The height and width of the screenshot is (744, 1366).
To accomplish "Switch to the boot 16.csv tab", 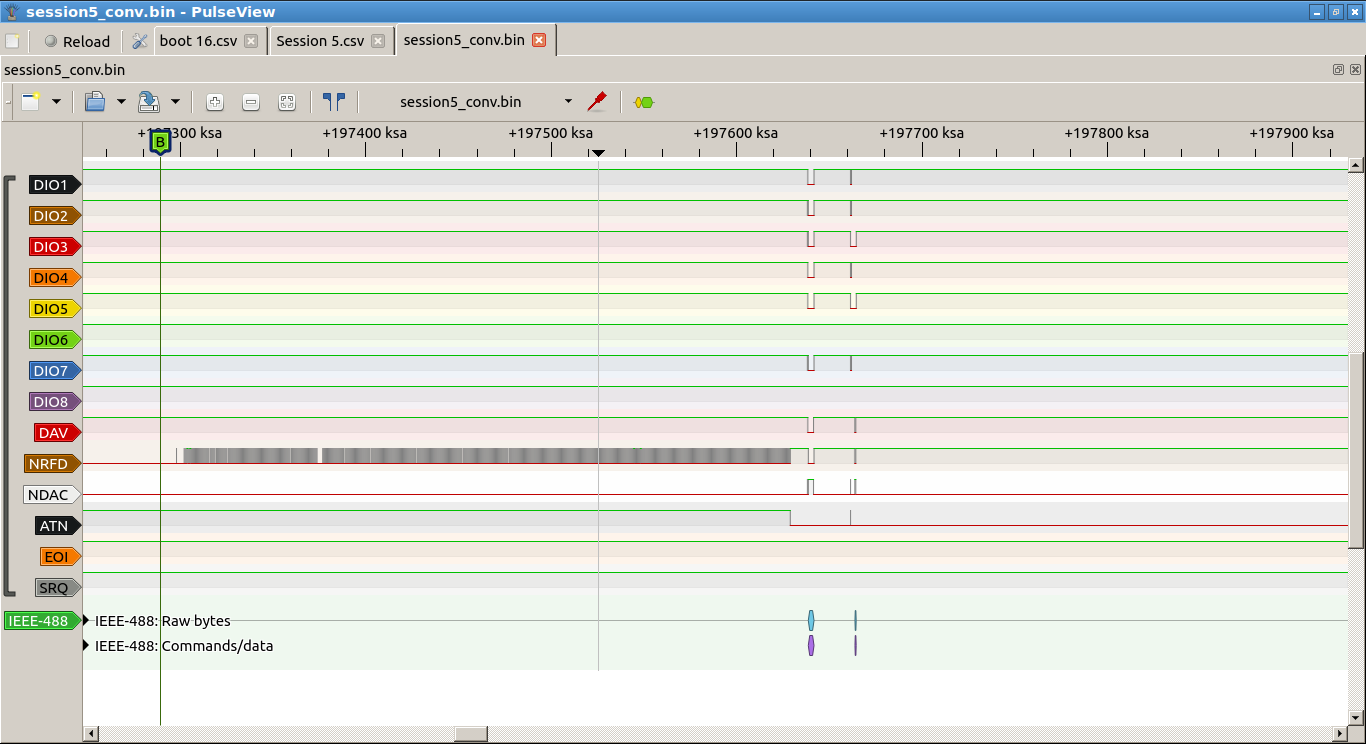I will [198, 41].
